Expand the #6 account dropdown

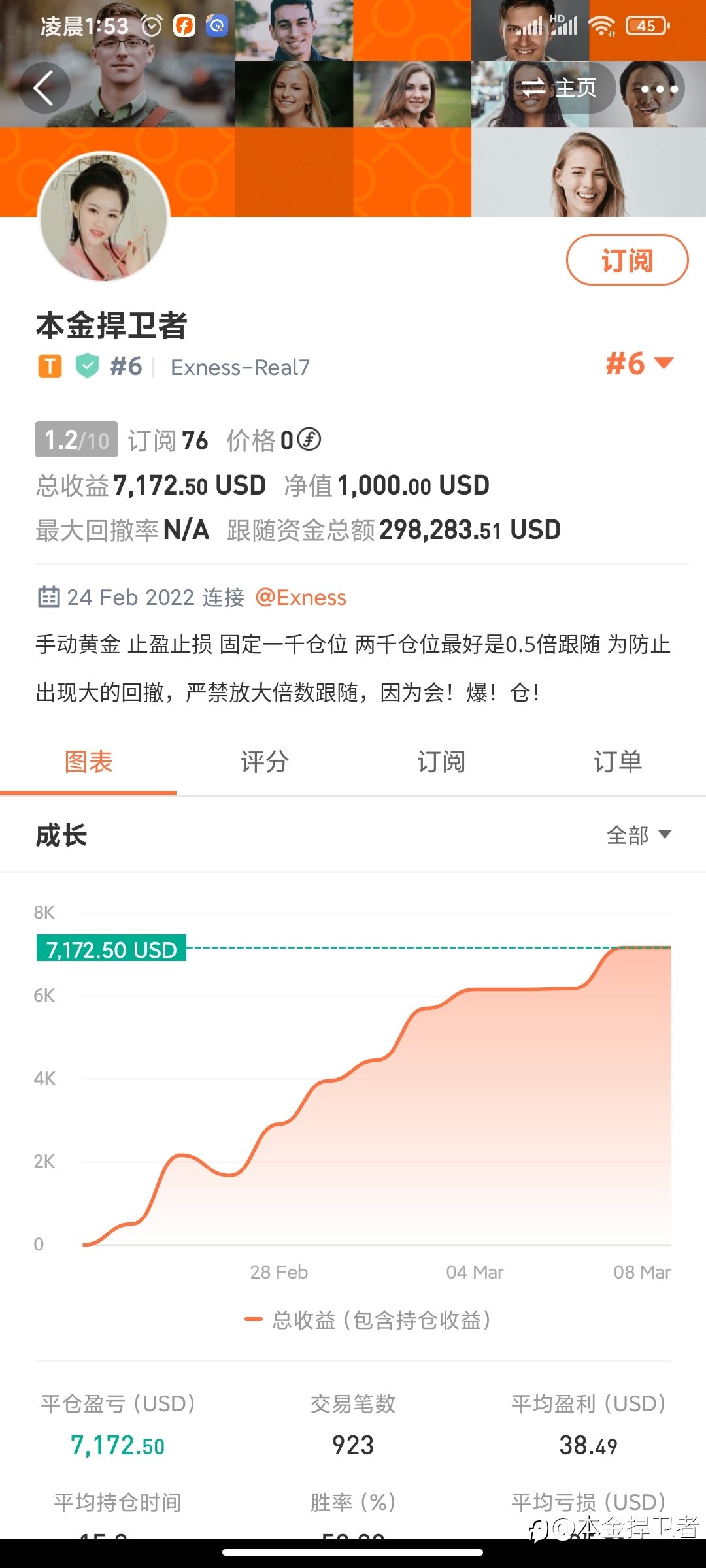point(639,364)
